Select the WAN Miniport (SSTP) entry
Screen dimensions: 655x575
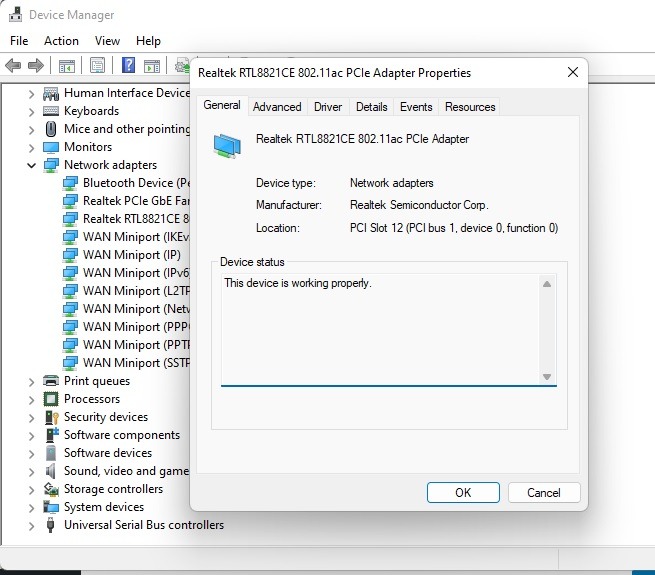pyautogui.click(x=136, y=363)
